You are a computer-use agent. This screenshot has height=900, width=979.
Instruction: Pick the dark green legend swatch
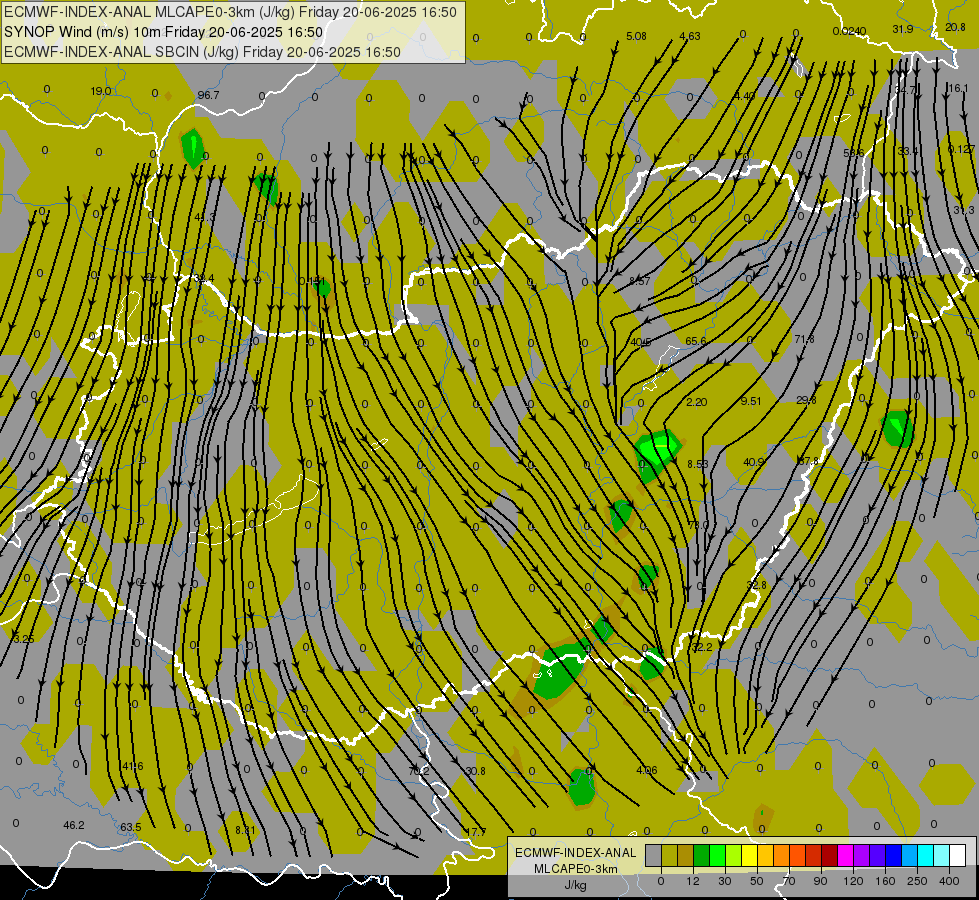[x=701, y=855]
